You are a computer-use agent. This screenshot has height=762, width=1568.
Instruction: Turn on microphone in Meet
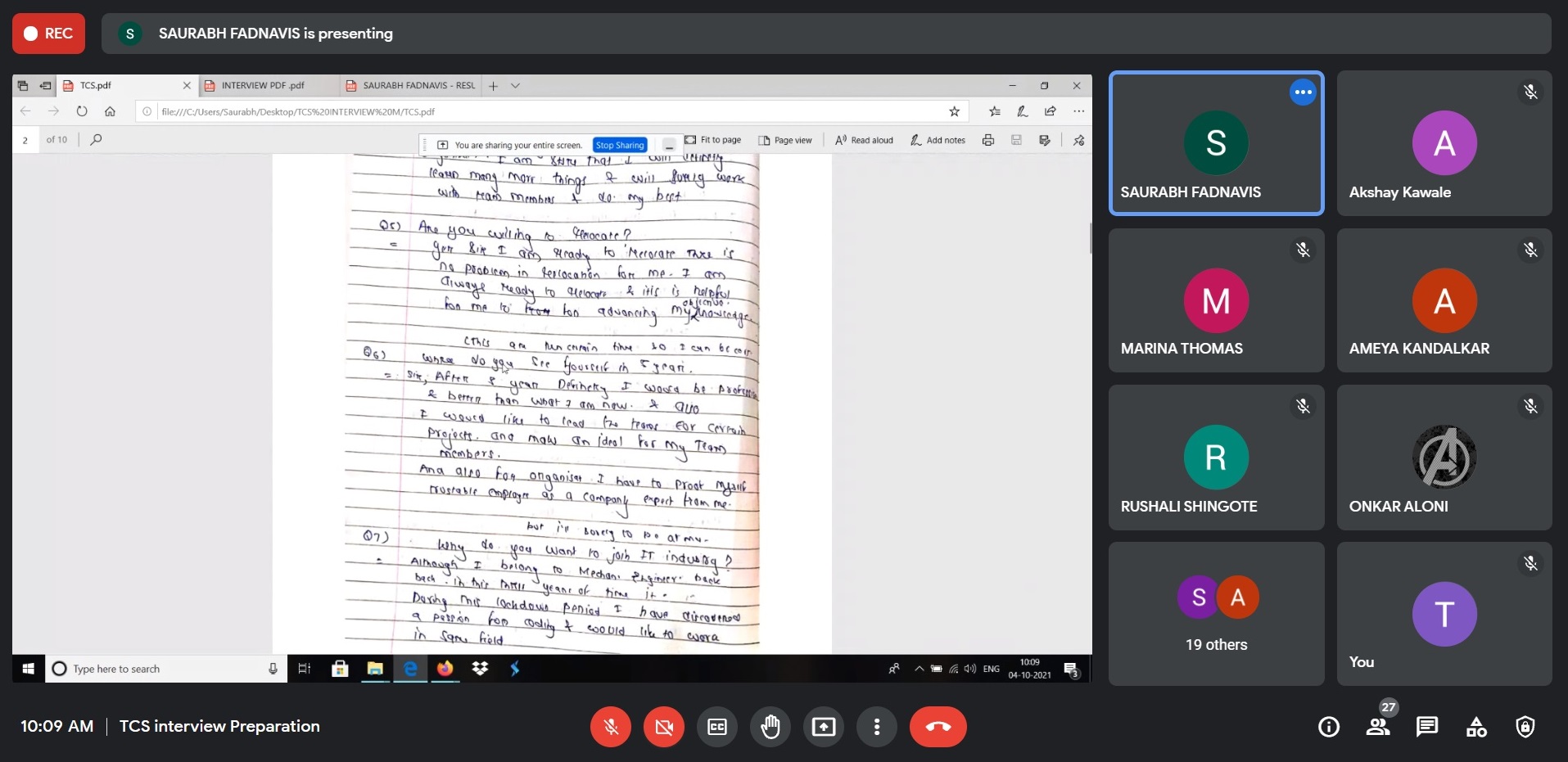coord(611,727)
